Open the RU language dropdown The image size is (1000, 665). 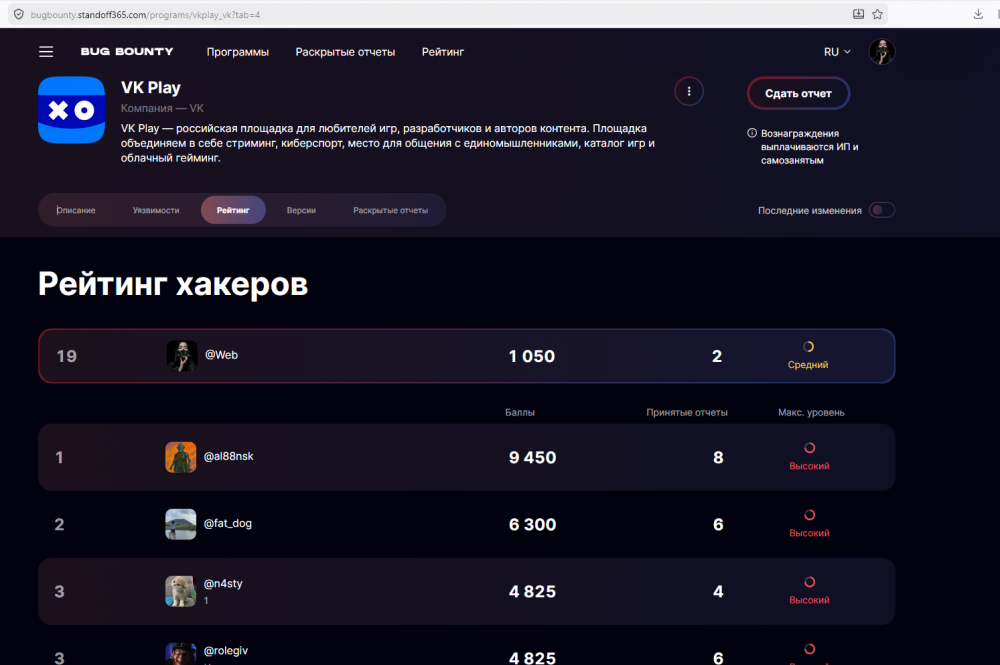[837, 52]
